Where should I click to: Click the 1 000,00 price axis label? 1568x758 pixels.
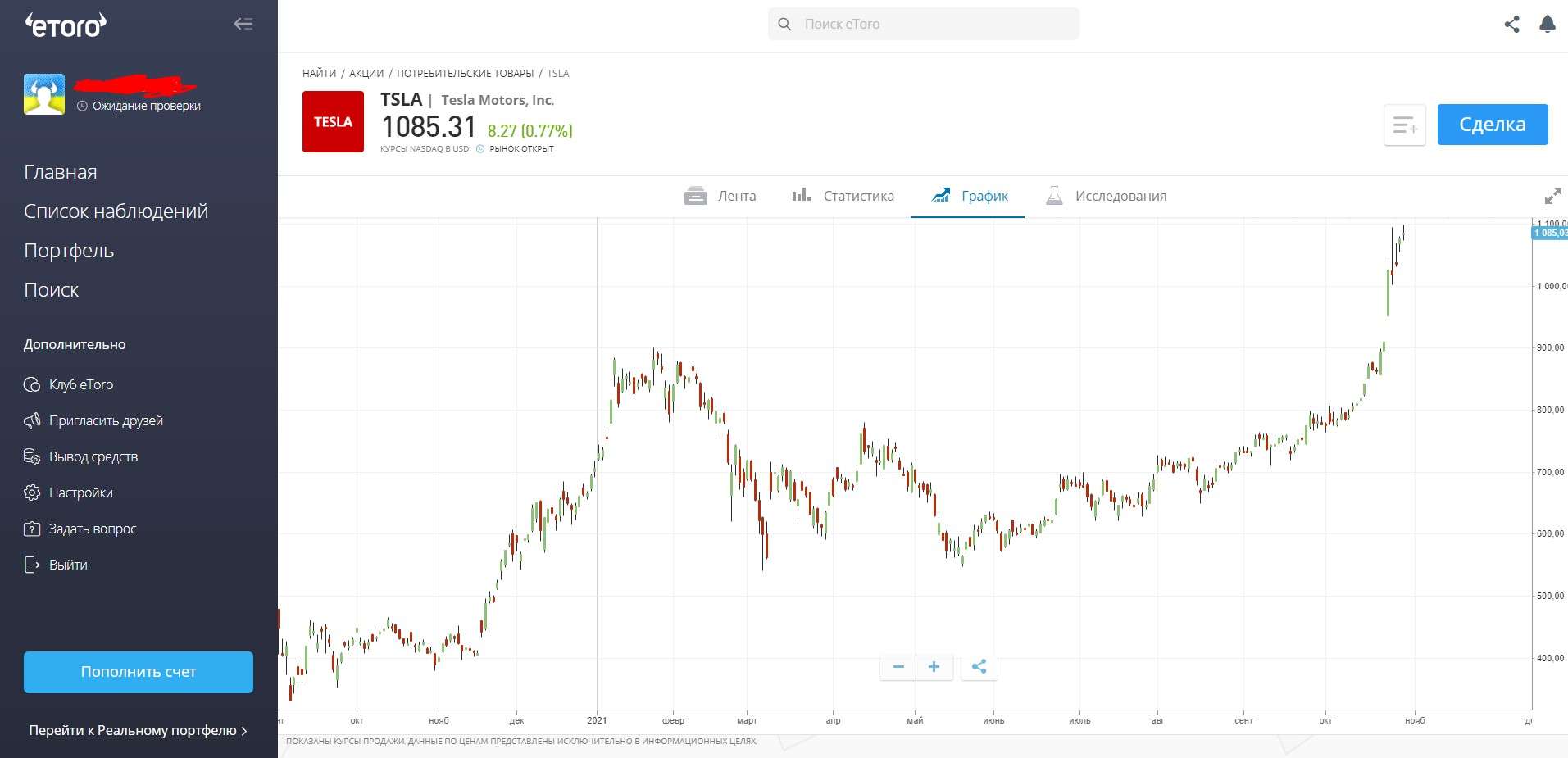tap(1552, 286)
